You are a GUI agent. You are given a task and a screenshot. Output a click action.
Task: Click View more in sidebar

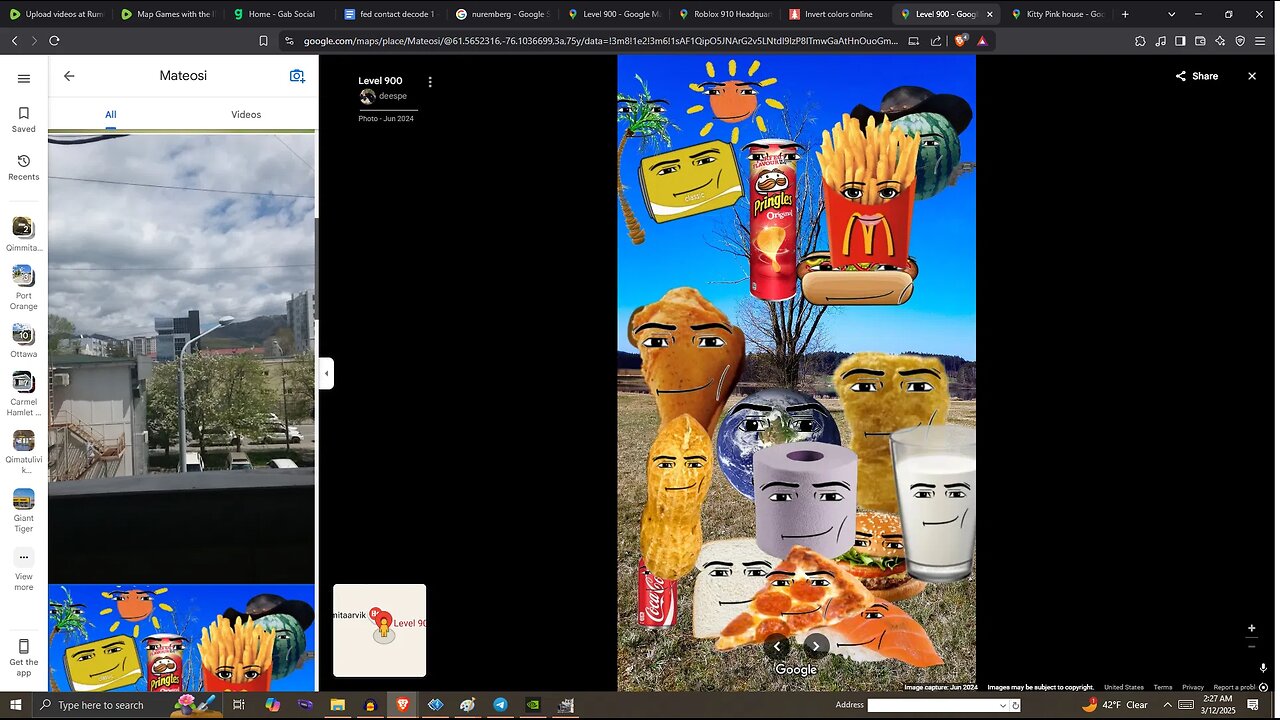point(24,570)
